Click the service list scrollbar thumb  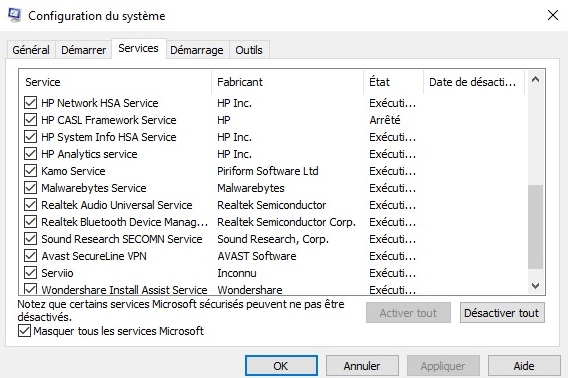535,227
